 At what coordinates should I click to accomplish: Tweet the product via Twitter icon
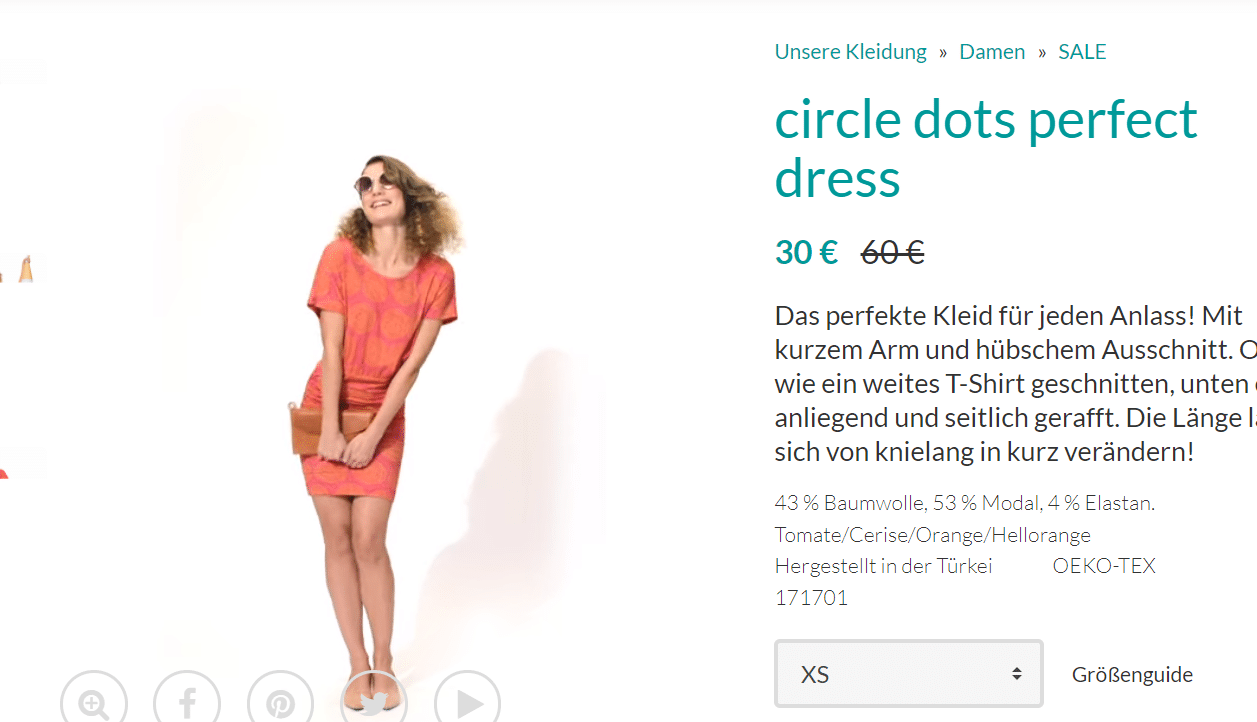[x=374, y=703]
